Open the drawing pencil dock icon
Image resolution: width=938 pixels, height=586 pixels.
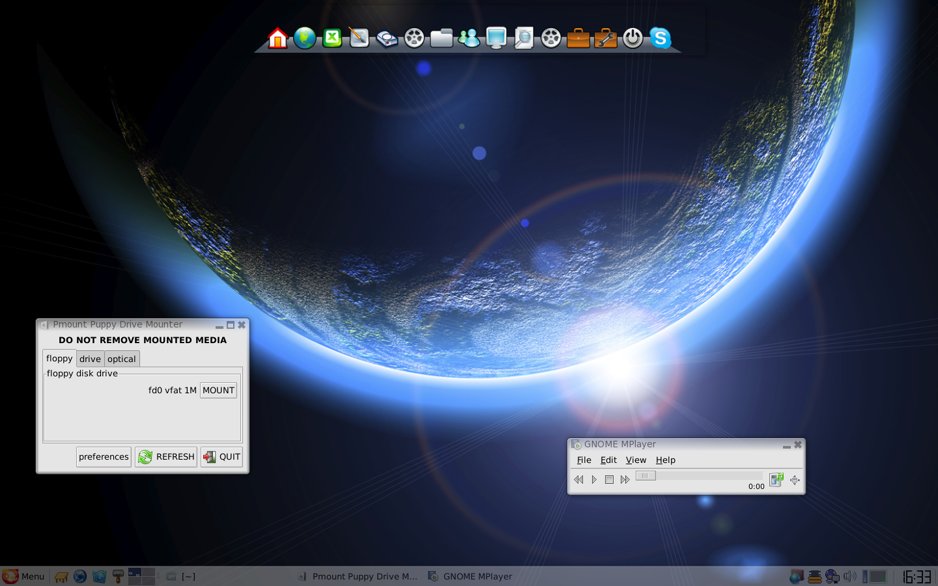click(359, 38)
